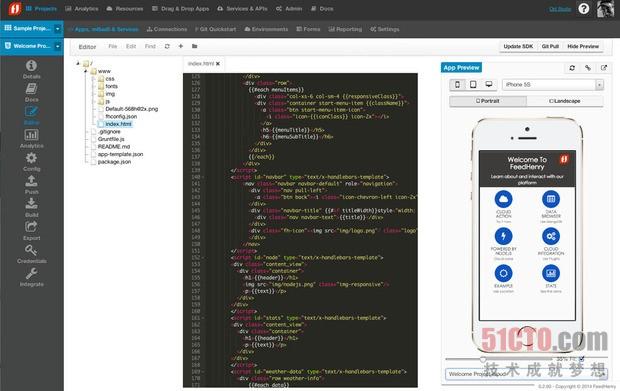Open the user profile avatar

[605, 9]
